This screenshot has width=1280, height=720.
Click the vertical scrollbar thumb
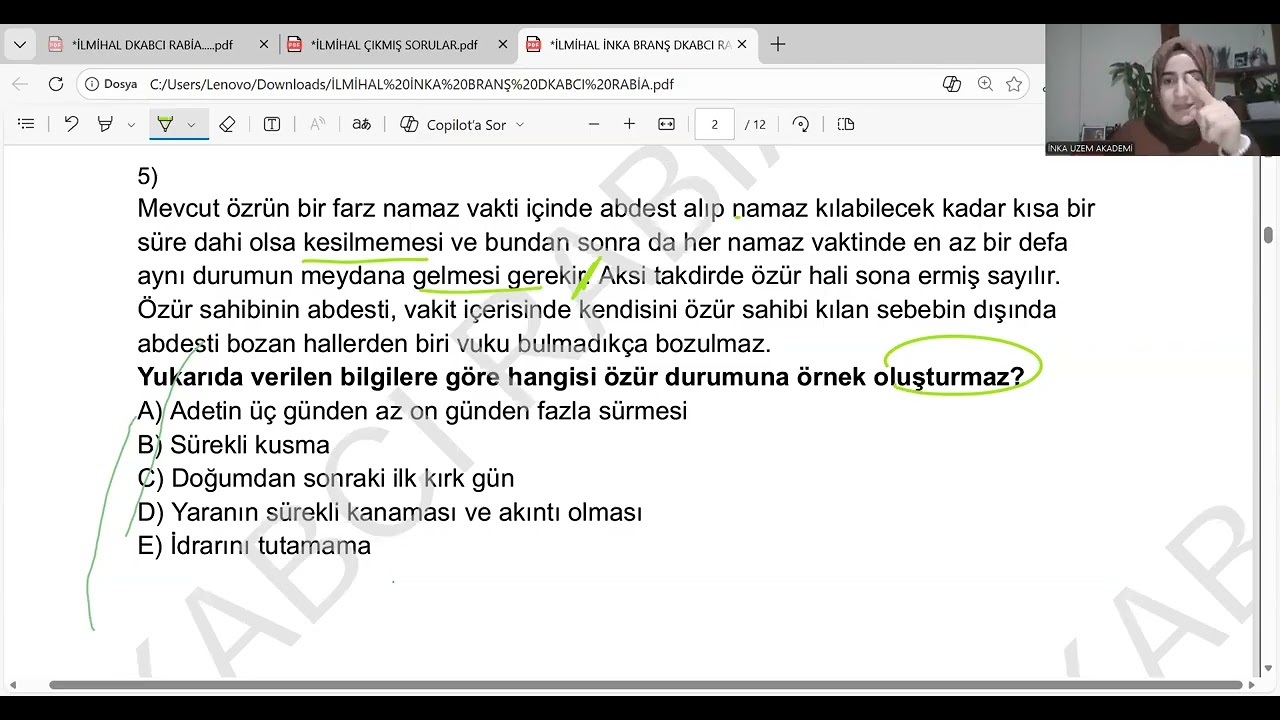pyautogui.click(x=1268, y=234)
